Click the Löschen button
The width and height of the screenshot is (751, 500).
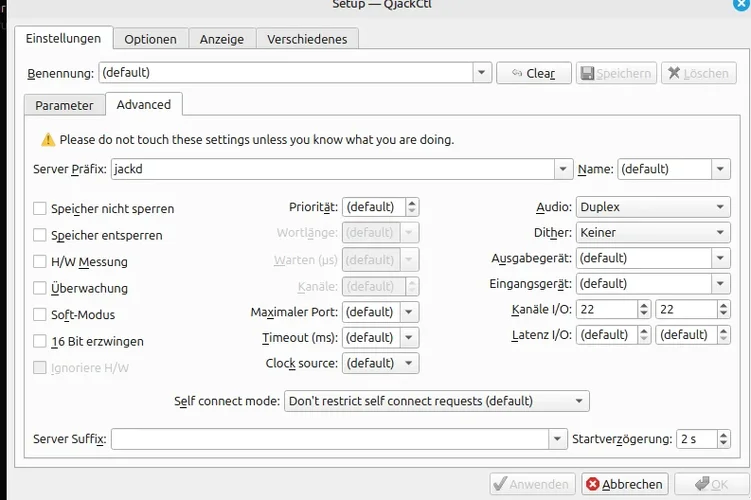tap(699, 73)
